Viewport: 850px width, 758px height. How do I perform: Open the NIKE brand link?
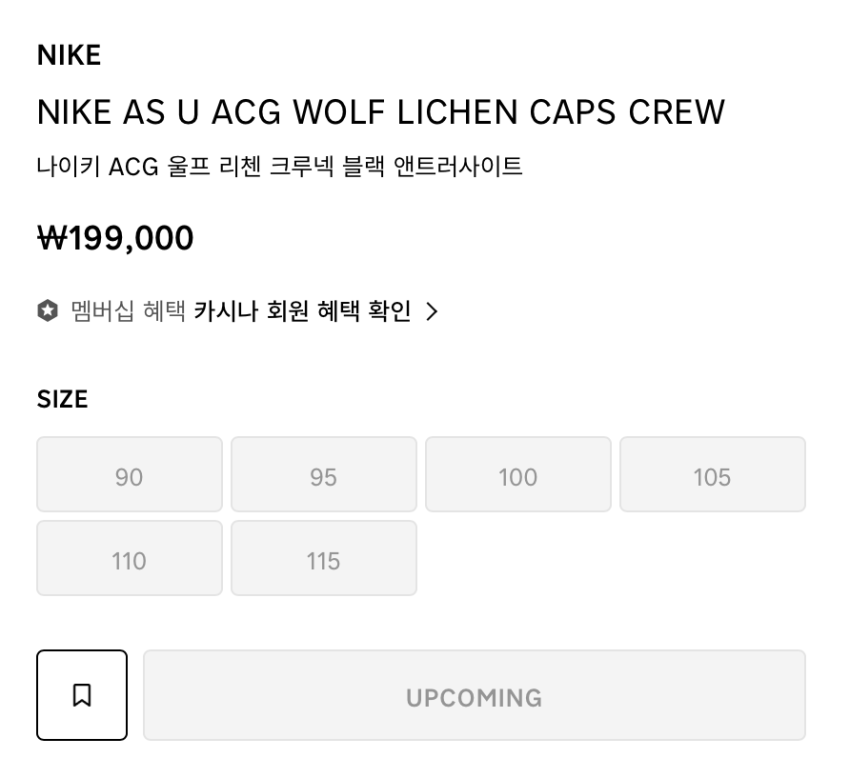point(69,57)
